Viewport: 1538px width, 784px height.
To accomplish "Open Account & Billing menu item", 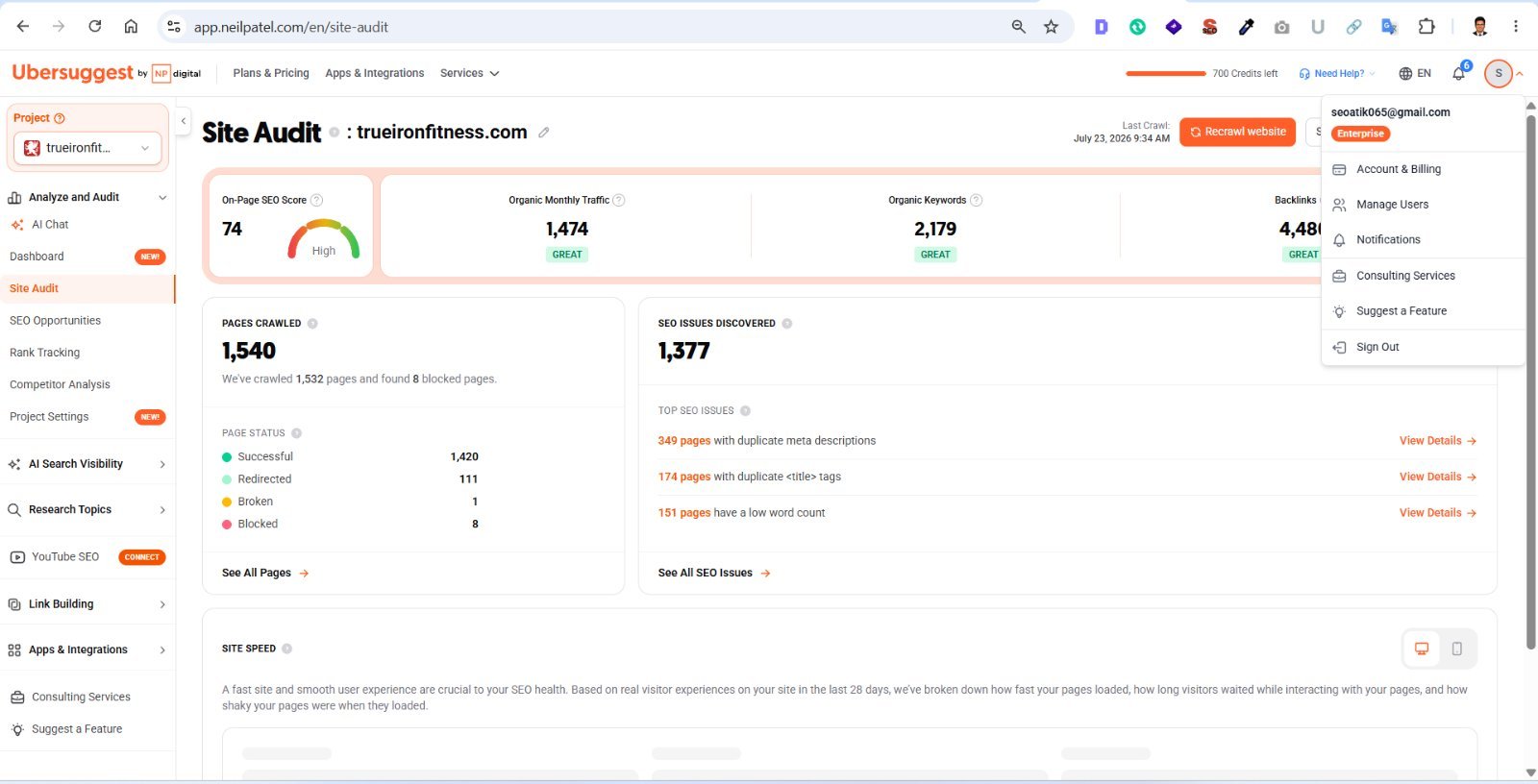I will click(1424, 169).
